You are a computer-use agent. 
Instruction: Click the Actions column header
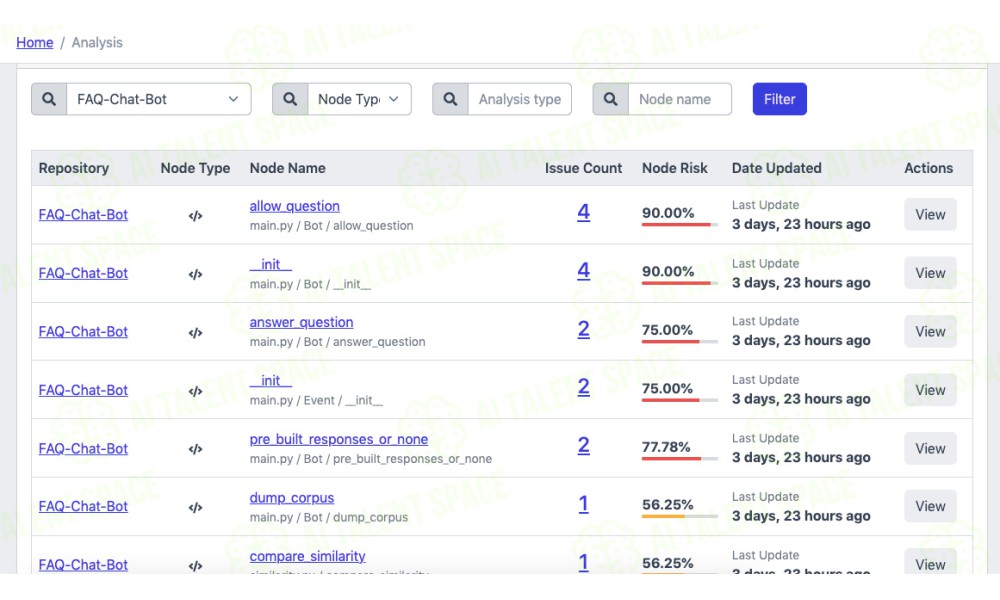(929, 168)
